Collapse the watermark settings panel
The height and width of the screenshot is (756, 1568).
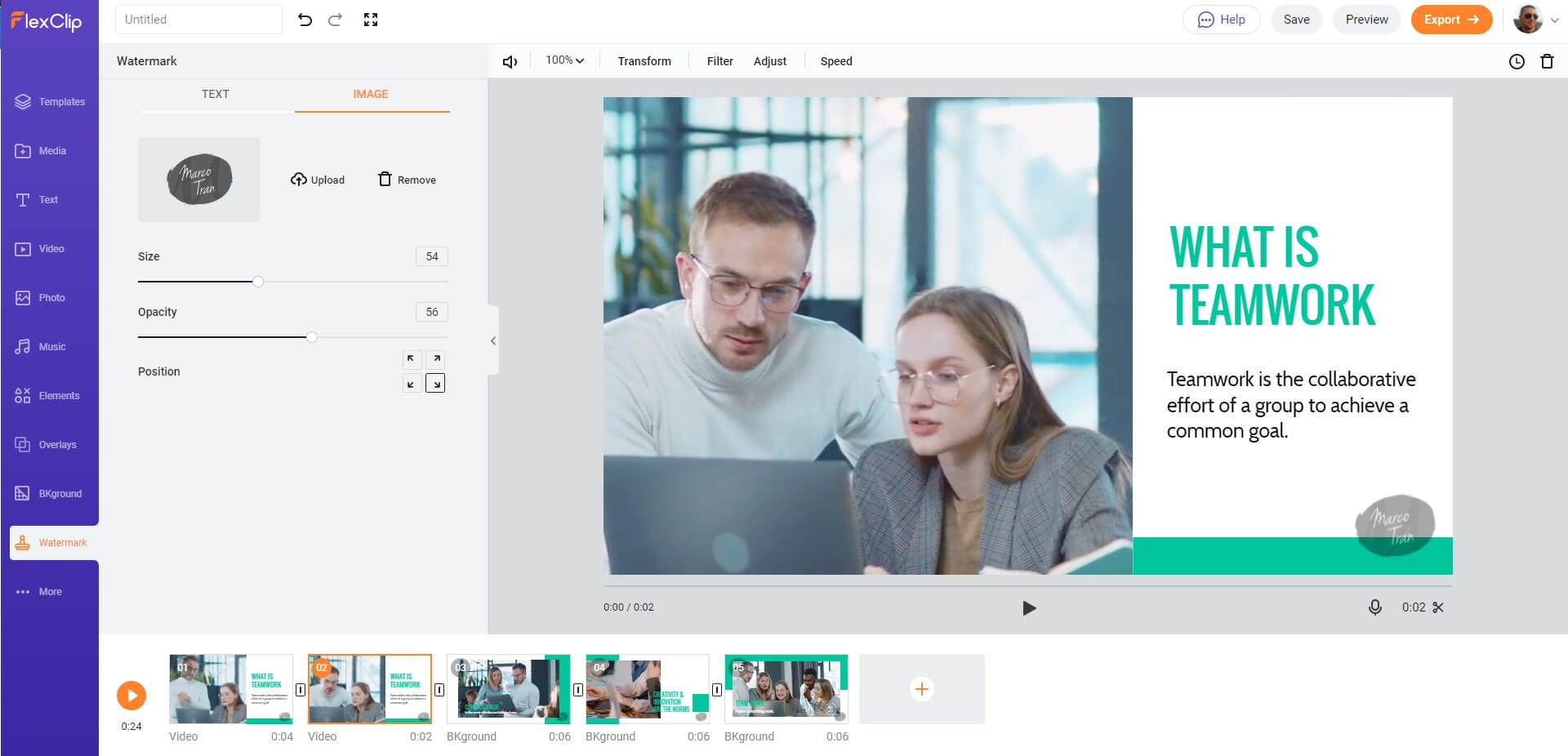point(492,340)
